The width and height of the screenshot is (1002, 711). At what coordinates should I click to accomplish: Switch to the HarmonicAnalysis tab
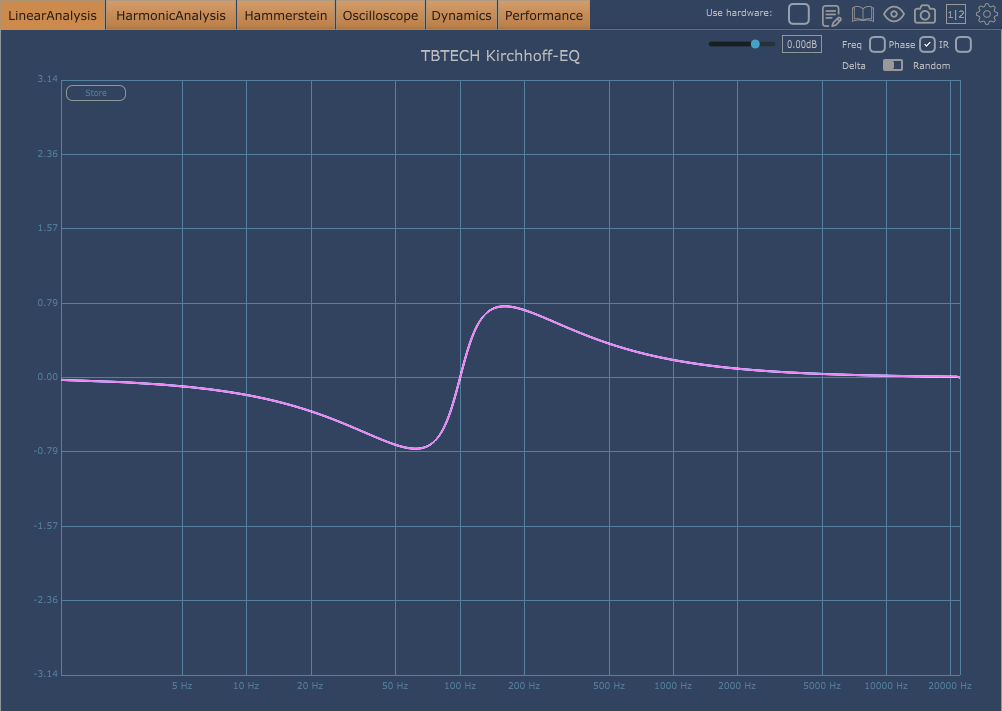(x=171, y=15)
